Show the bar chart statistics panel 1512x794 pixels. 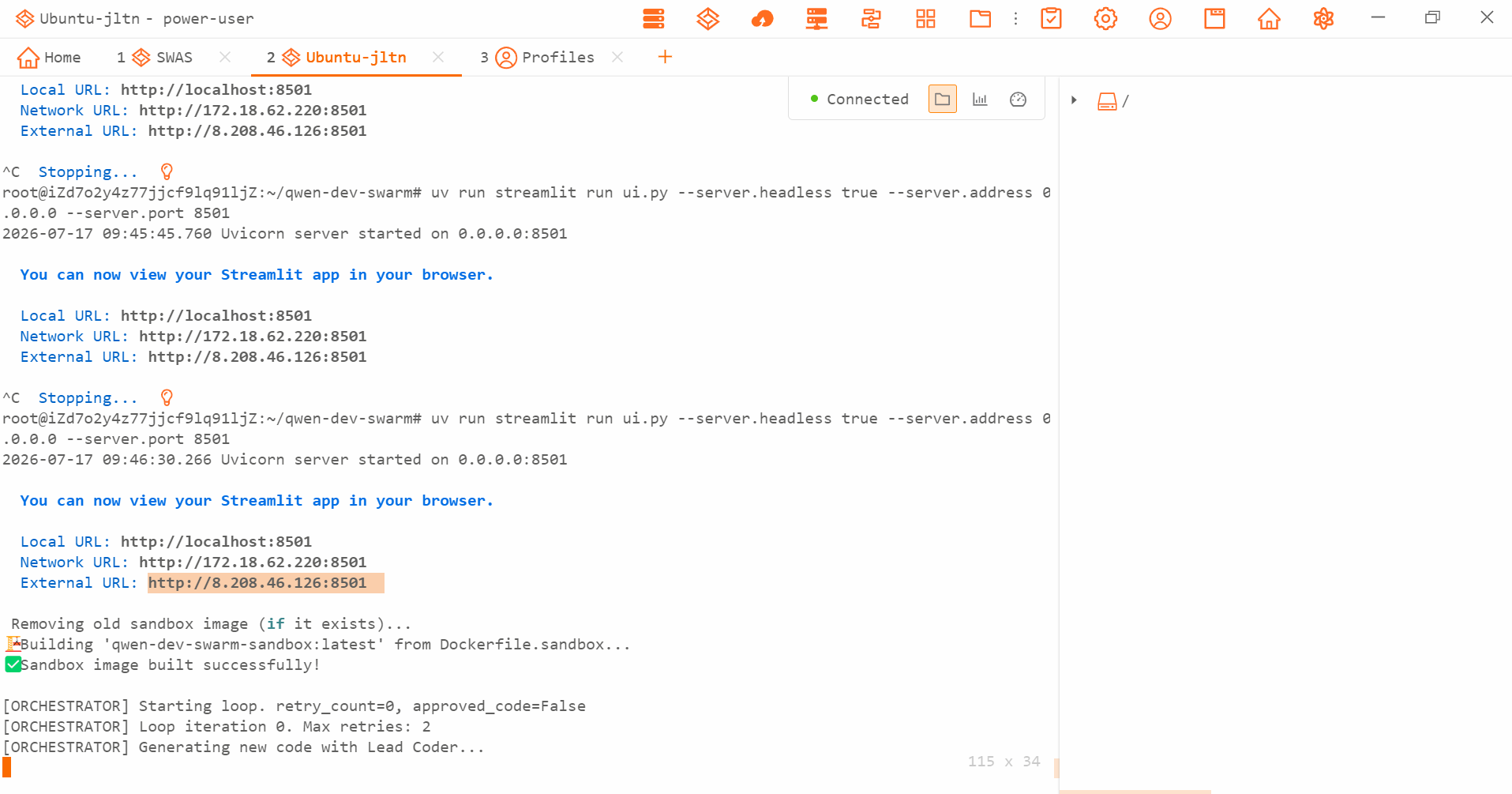click(x=980, y=99)
